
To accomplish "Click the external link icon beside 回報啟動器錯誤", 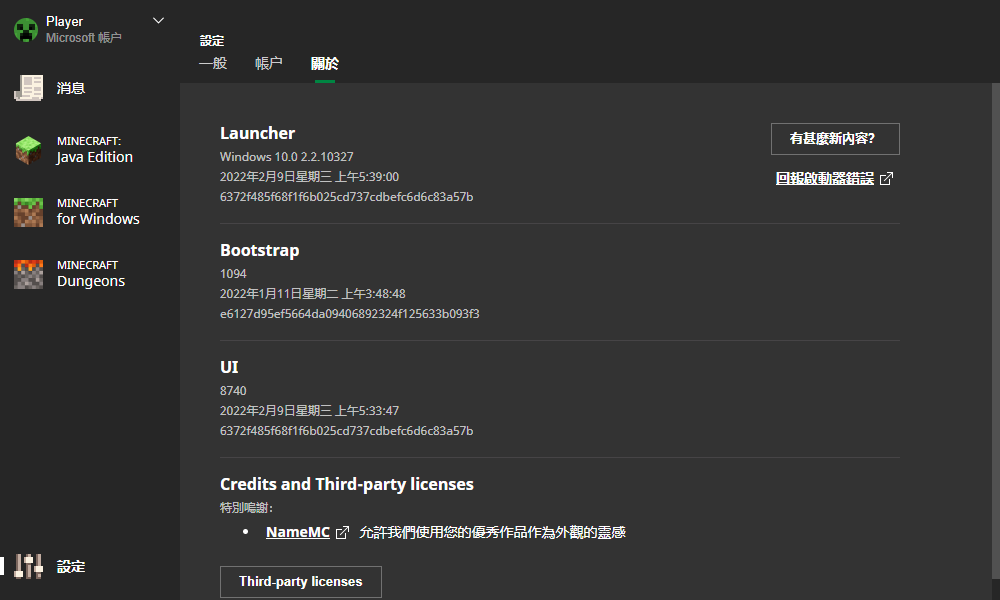I will pyautogui.click(x=886, y=179).
